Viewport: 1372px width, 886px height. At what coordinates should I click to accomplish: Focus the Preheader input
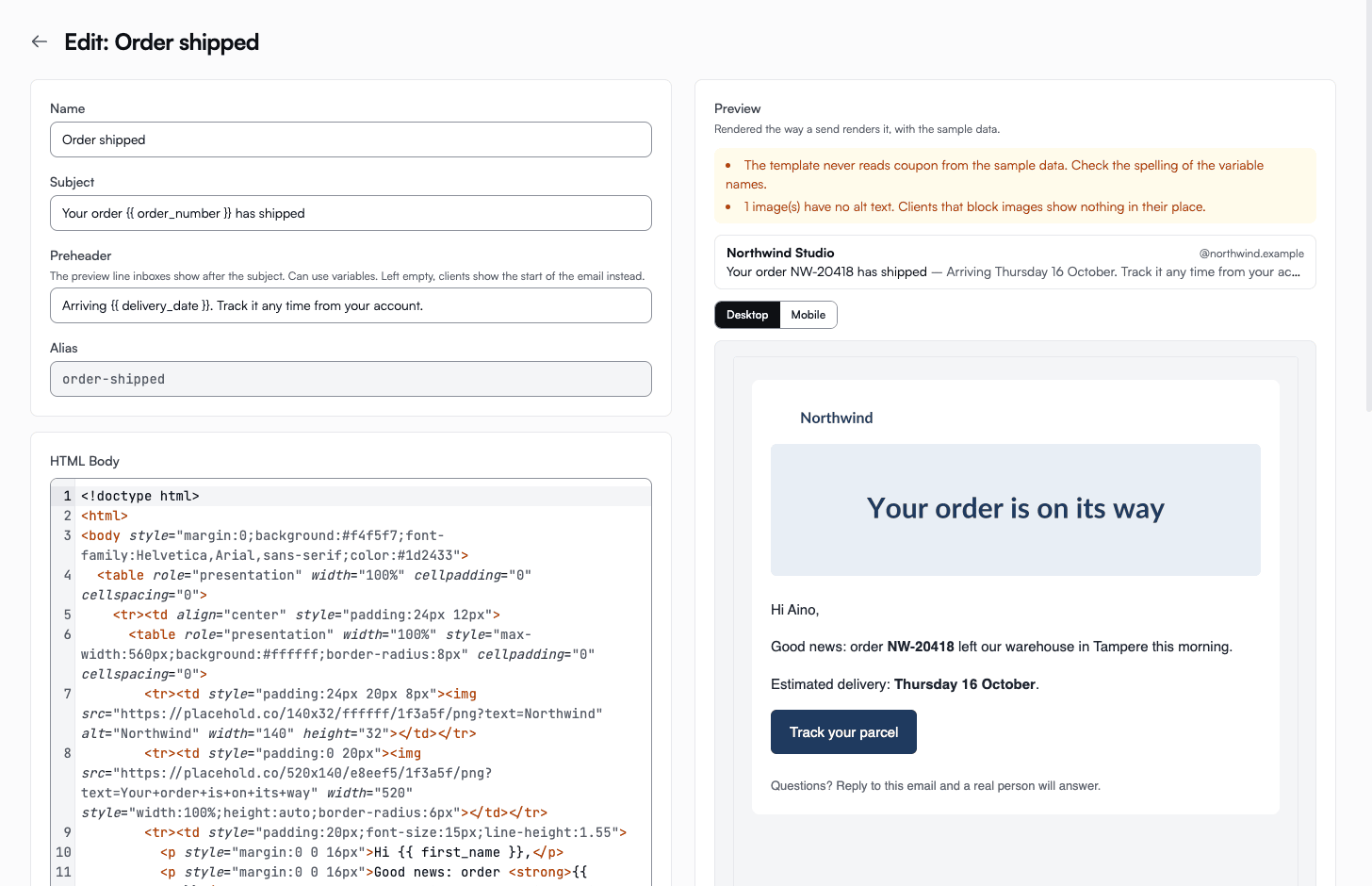(x=351, y=305)
